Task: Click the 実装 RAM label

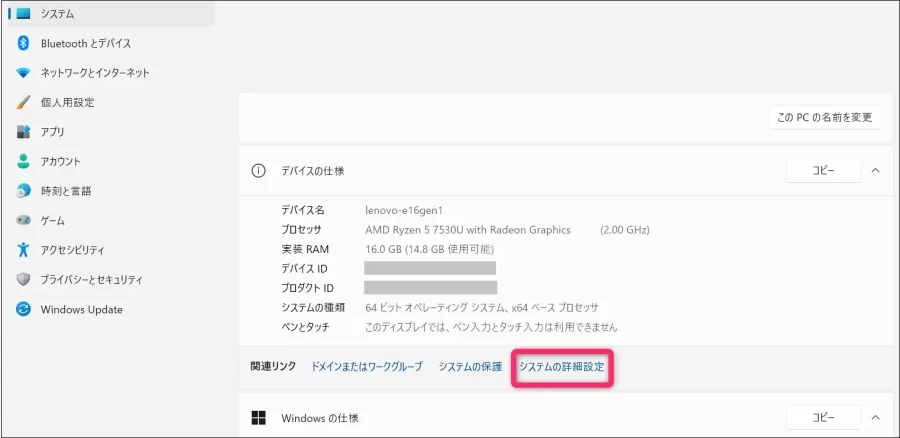Action: coord(305,249)
